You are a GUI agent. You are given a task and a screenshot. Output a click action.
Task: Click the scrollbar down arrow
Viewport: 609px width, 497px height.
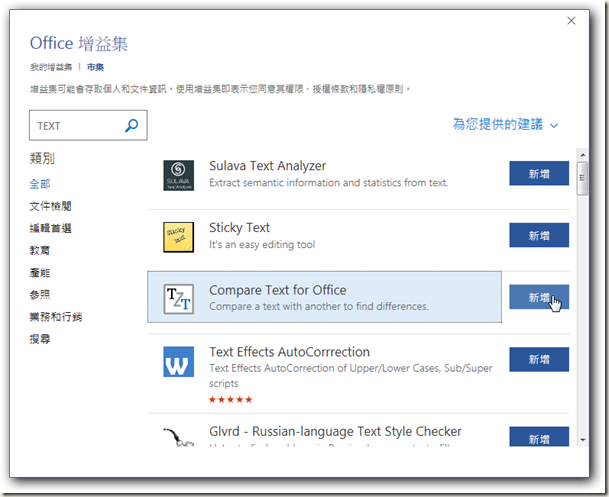pos(583,440)
